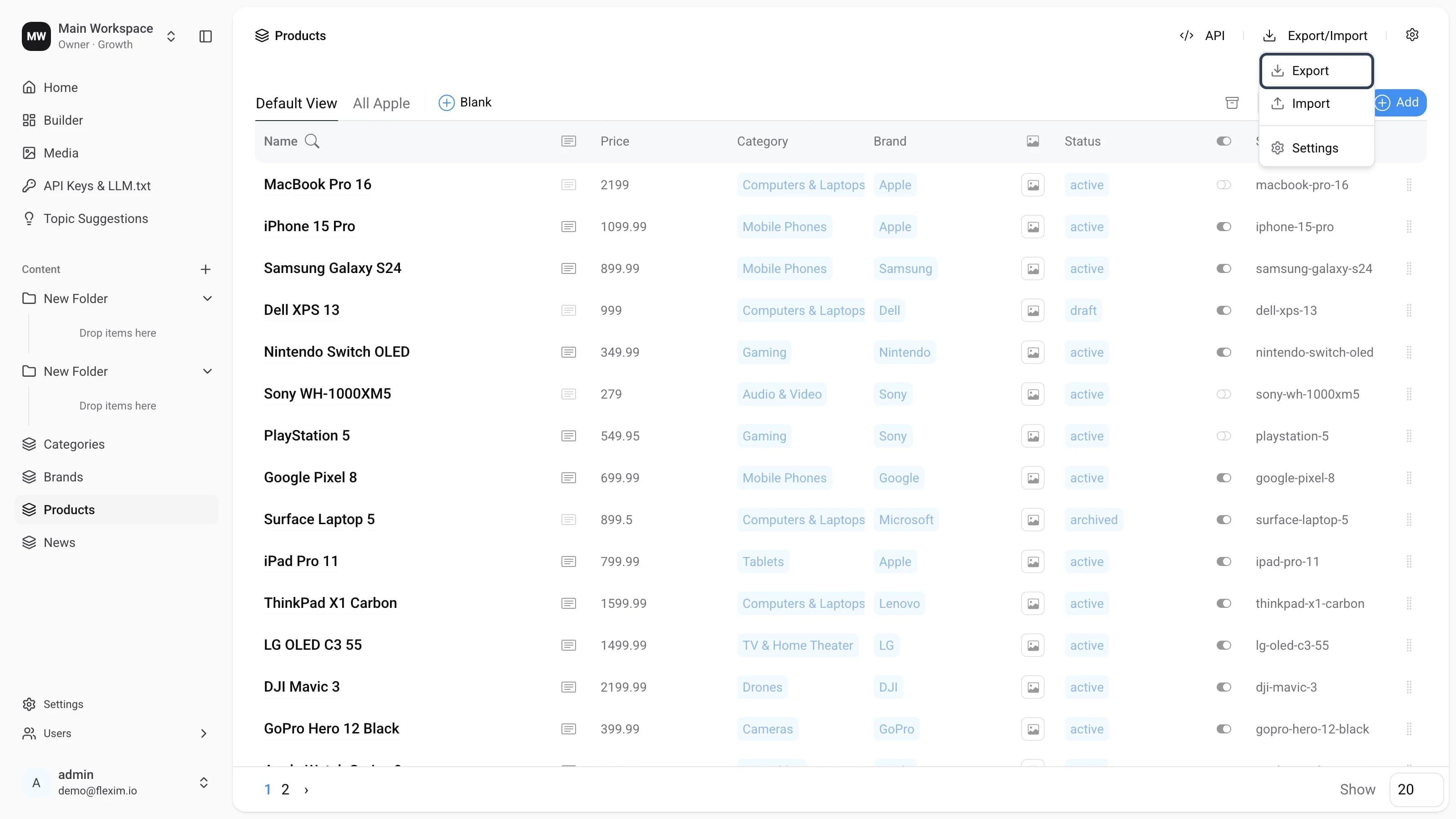Change the Show rows per page value
Viewport: 1456px width, 819px height.
click(1416, 789)
